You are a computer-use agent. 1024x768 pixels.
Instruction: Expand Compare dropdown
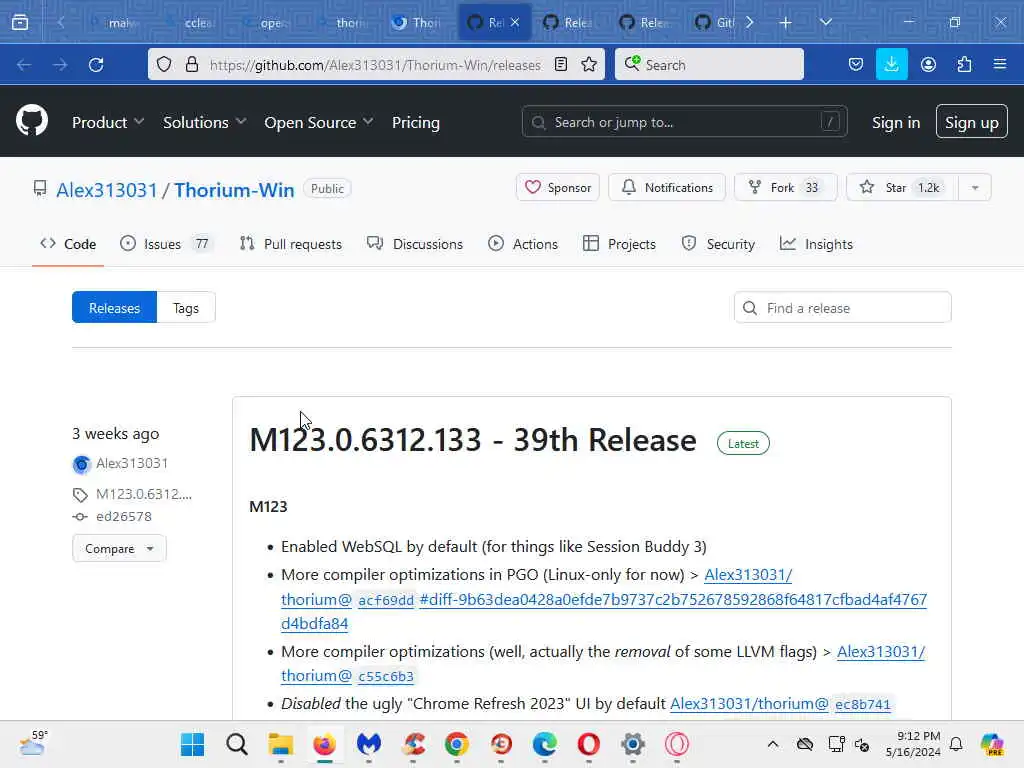tap(120, 549)
